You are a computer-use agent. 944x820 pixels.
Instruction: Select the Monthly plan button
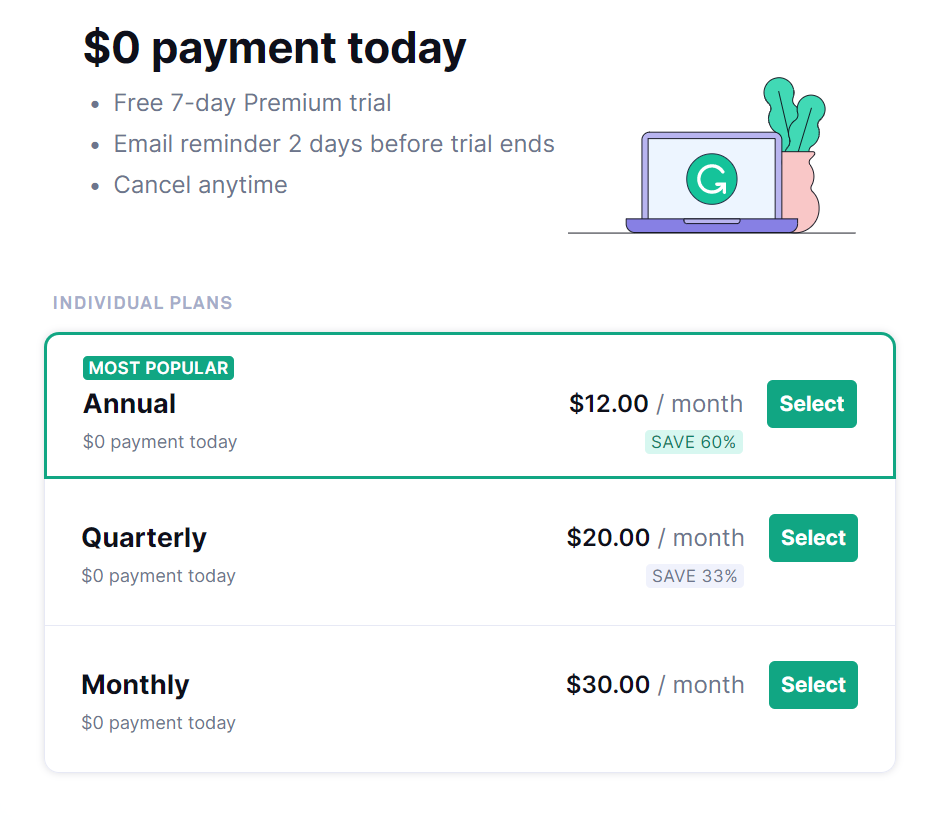813,685
